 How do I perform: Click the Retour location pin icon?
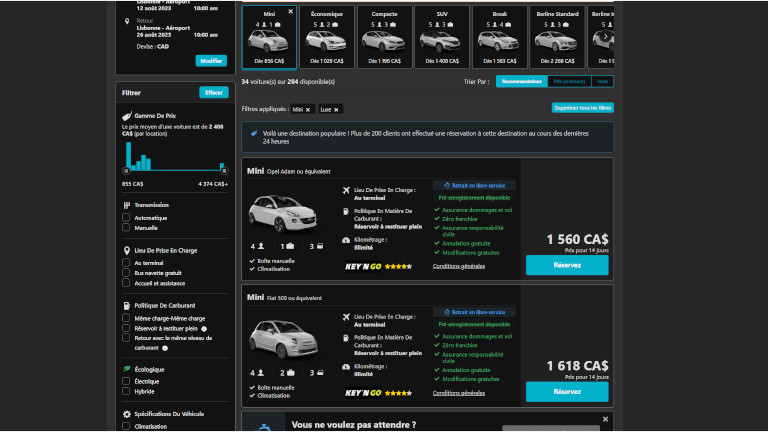(x=127, y=21)
